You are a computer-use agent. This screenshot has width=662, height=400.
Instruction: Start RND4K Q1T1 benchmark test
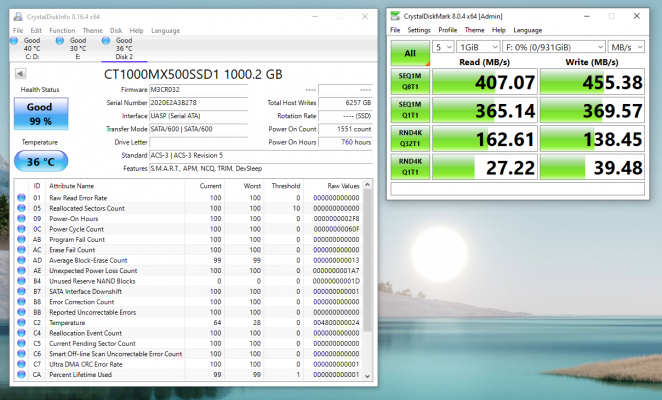[410, 167]
